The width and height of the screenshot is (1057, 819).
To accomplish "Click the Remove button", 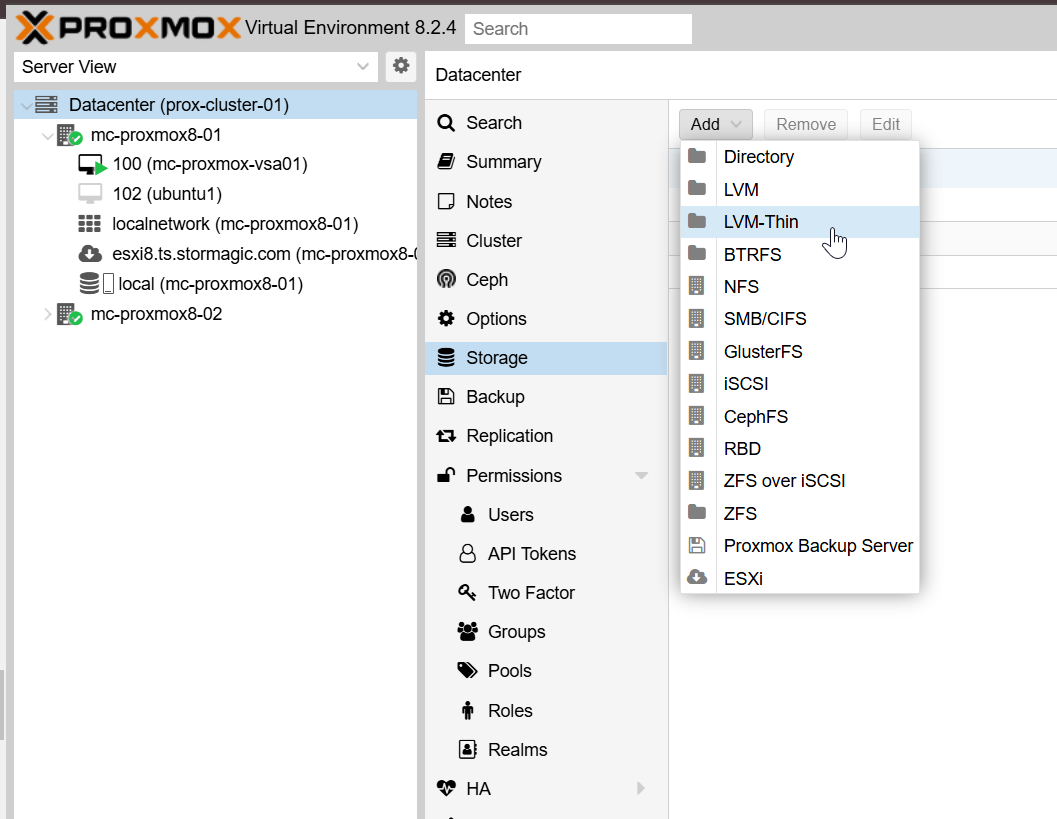I will 806,125.
